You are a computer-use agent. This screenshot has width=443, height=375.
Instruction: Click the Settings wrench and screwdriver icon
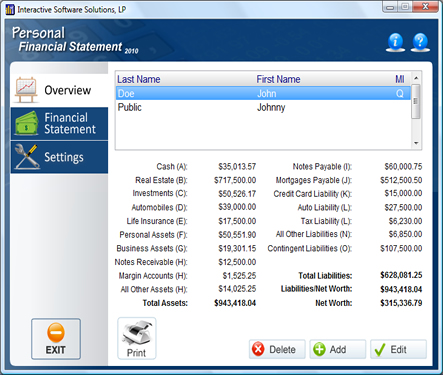(x=26, y=157)
